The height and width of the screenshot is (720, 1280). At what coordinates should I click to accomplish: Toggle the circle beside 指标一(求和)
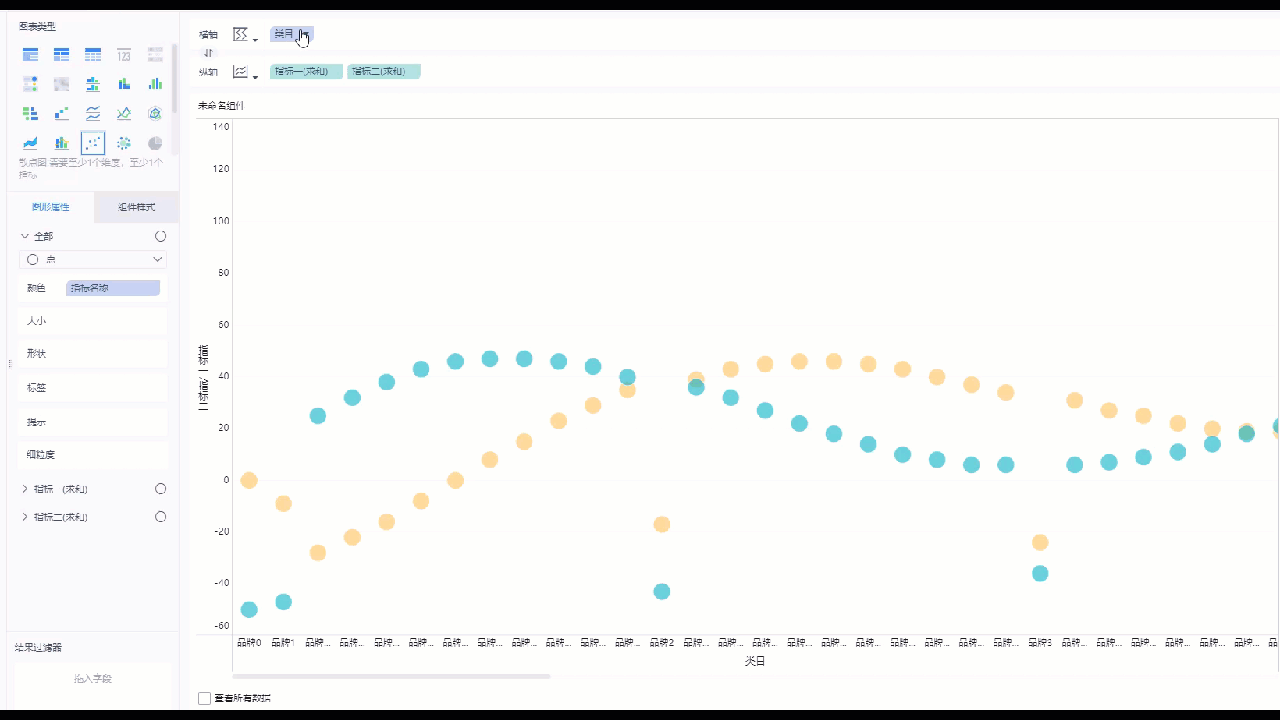tap(160, 489)
